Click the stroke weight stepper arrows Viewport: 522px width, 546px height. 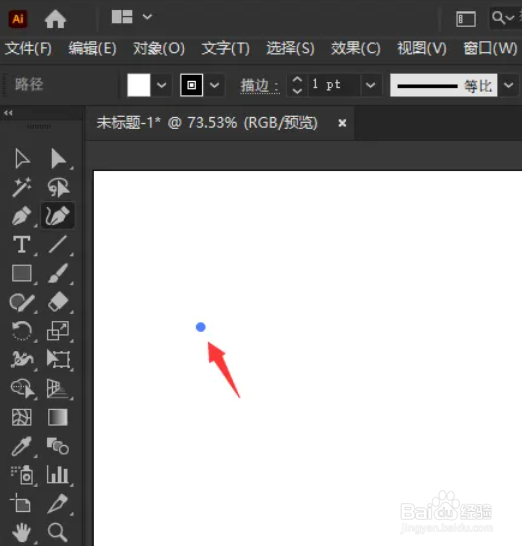[x=297, y=85]
